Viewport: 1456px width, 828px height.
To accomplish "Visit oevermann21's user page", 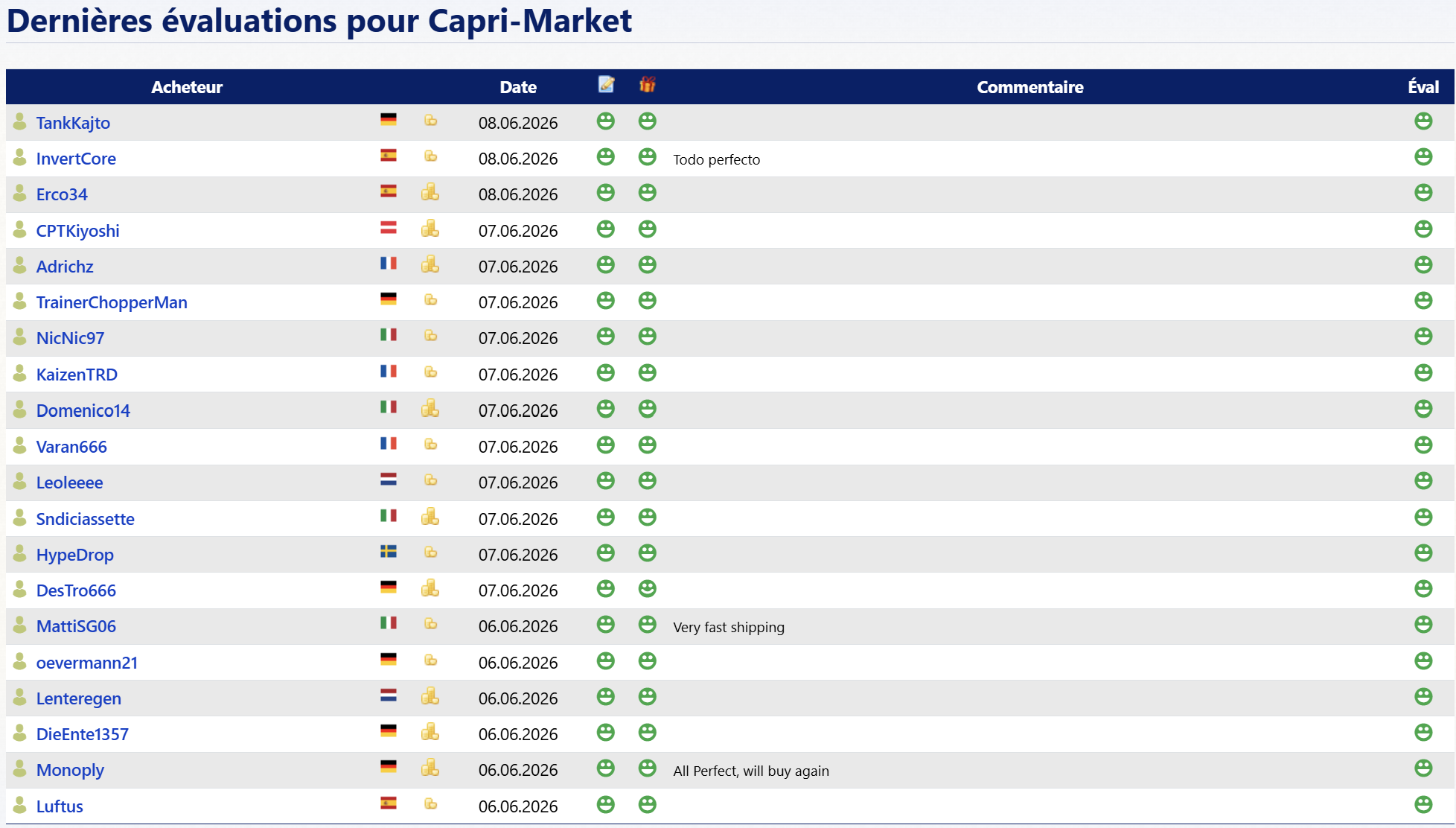I will point(87,663).
